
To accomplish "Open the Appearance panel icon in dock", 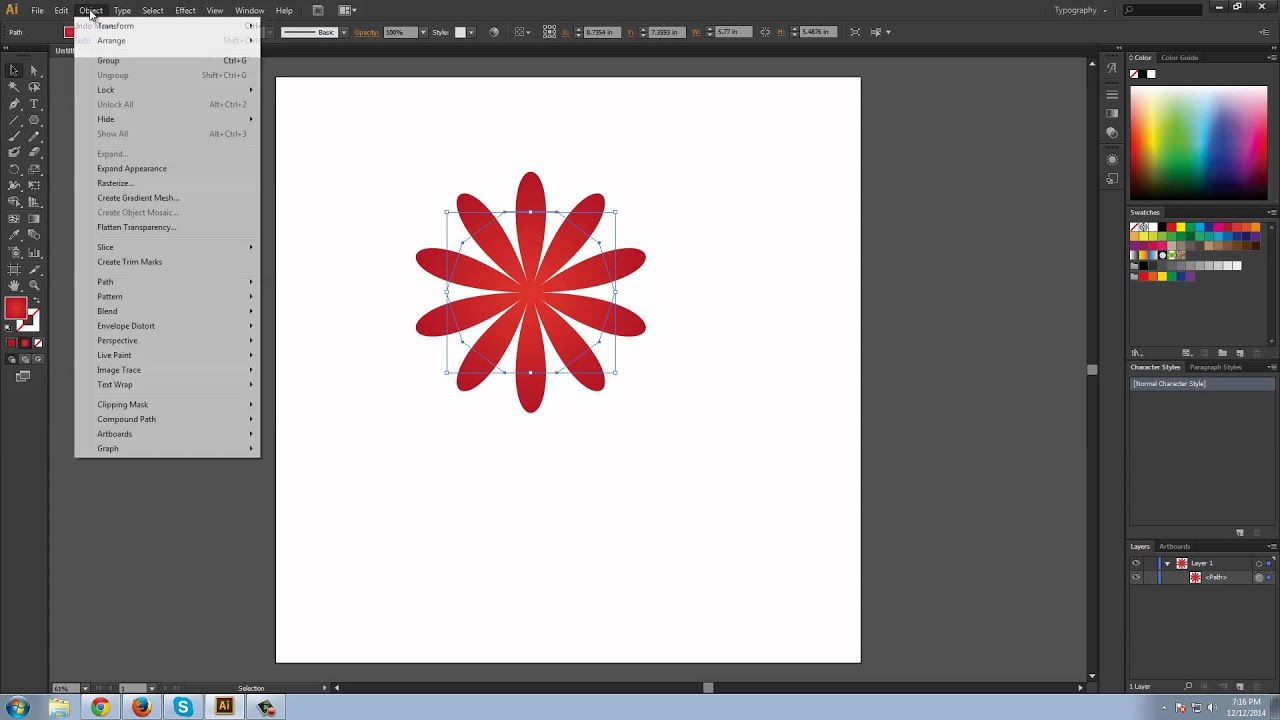I will click(x=1112, y=160).
